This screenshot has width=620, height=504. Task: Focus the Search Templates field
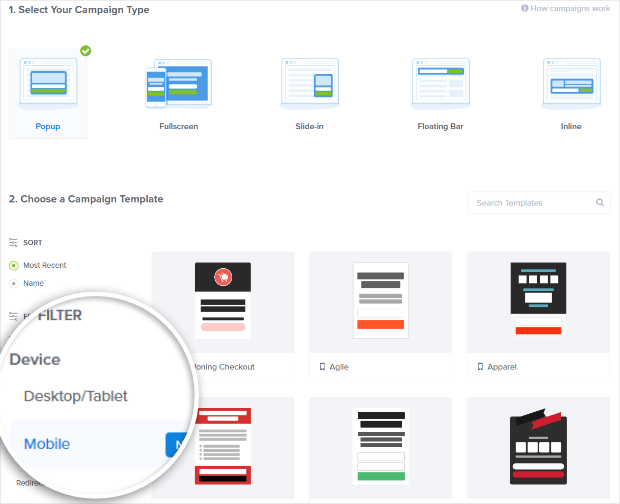tap(539, 203)
